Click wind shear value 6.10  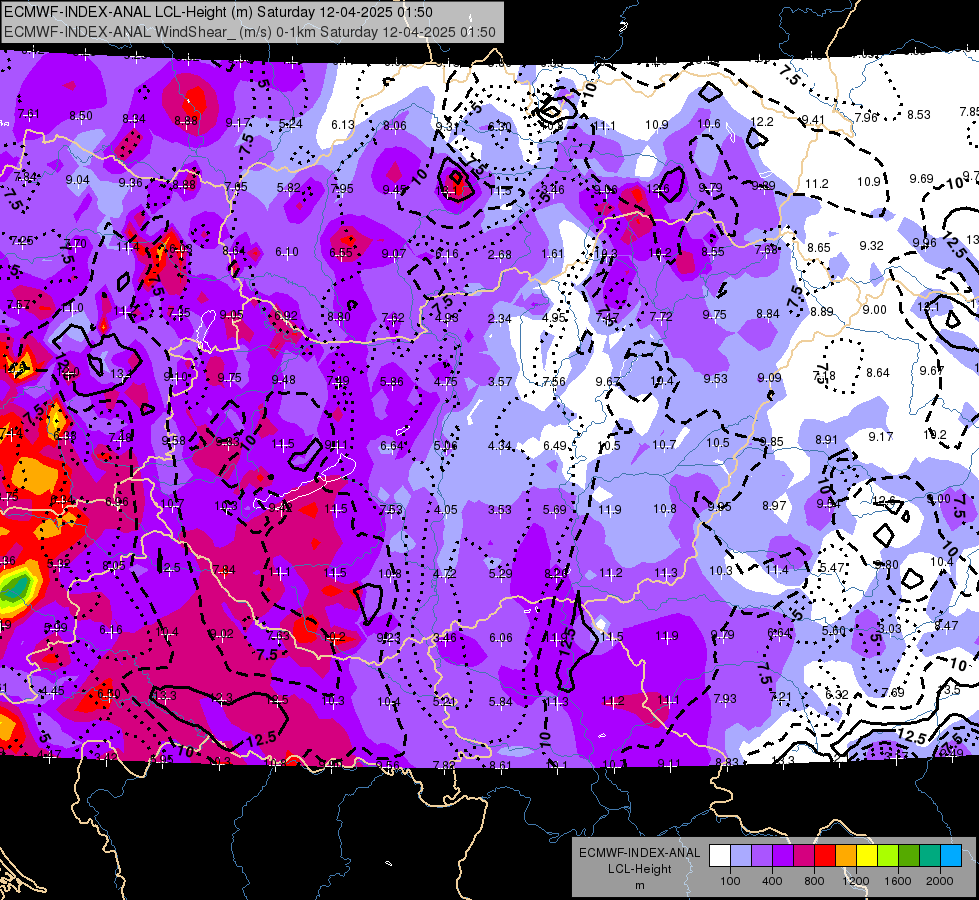point(287,252)
